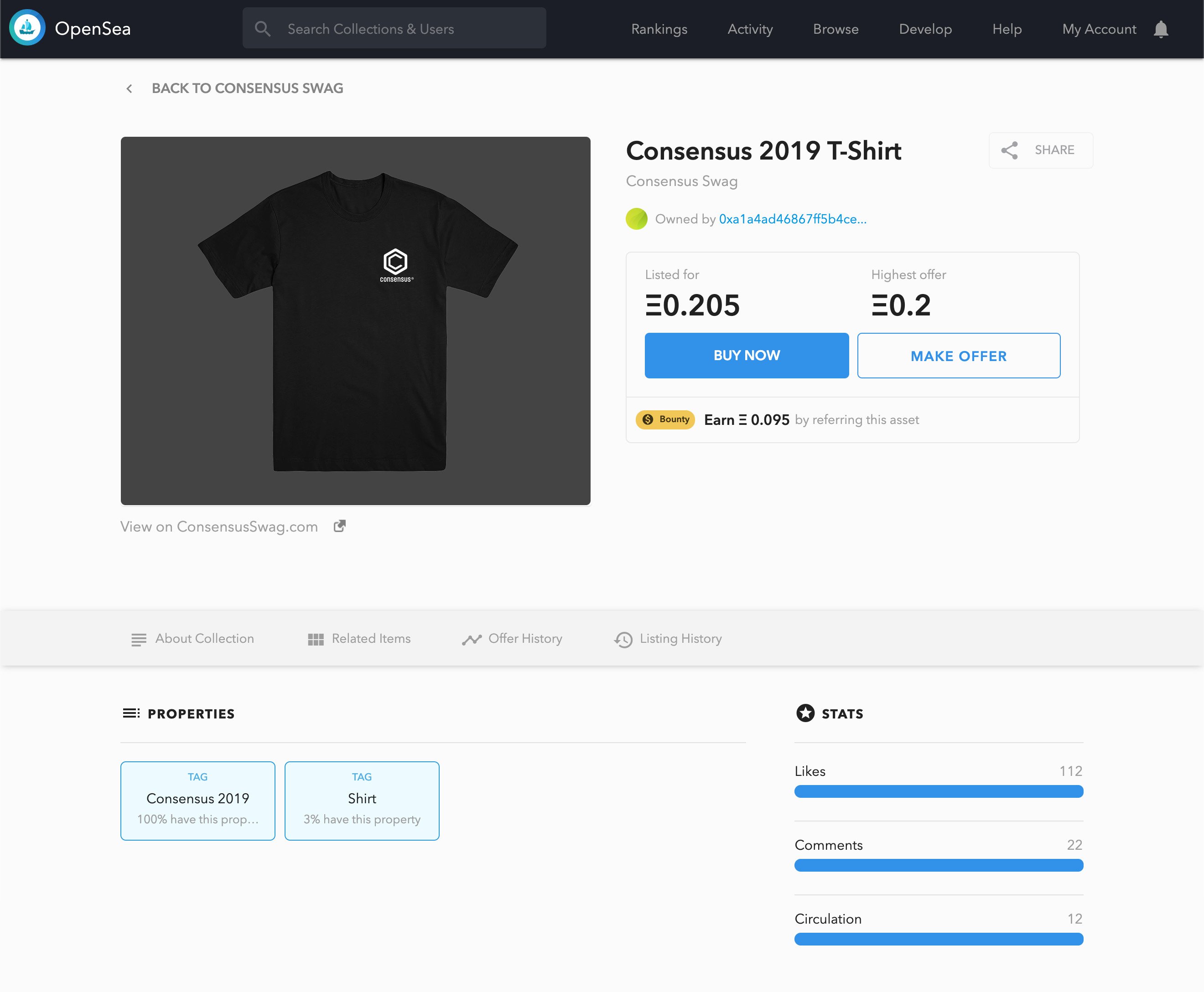
Task: Switch to the Listing History tab
Action: [668, 639]
